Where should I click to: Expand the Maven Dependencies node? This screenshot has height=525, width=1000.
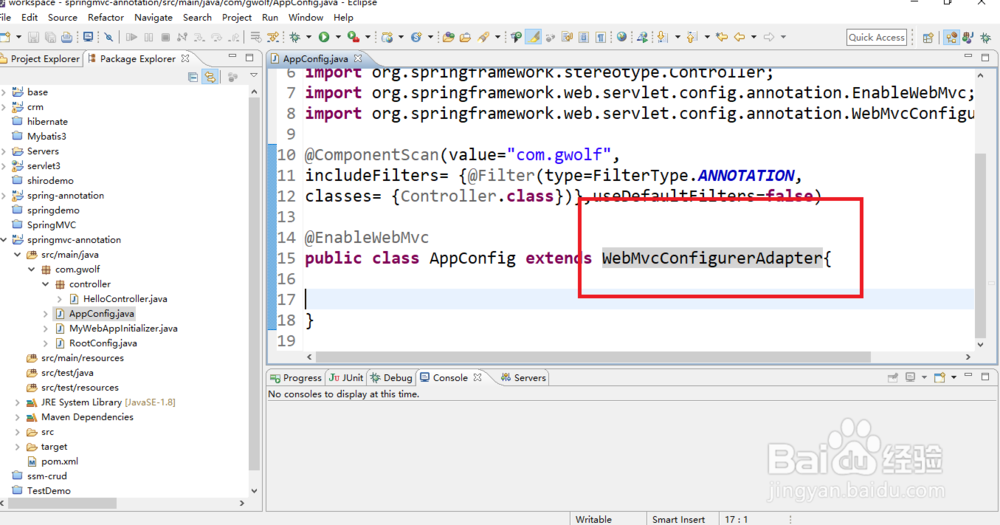tap(17, 417)
